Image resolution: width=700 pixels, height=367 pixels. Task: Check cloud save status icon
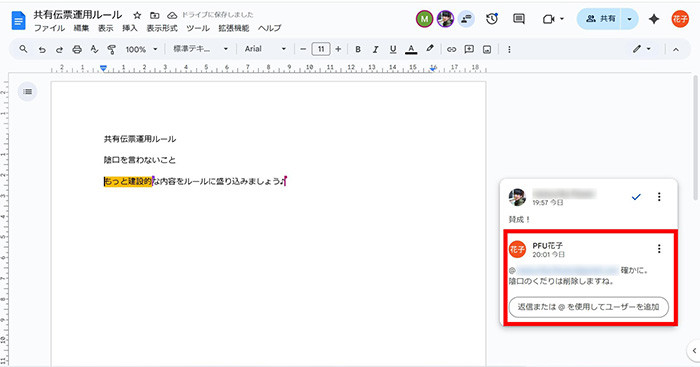[x=172, y=15]
